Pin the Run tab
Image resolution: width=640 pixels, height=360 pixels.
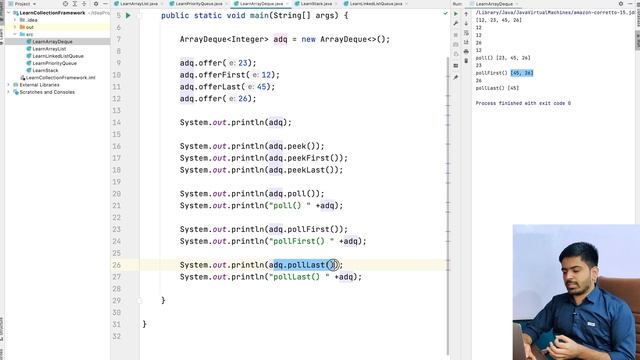point(456,77)
